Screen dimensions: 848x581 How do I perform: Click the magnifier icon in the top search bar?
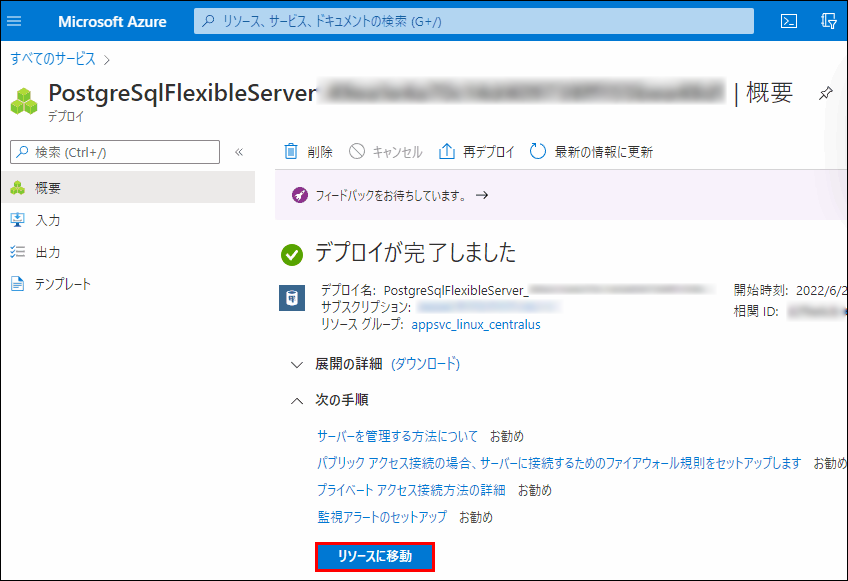coord(208,21)
